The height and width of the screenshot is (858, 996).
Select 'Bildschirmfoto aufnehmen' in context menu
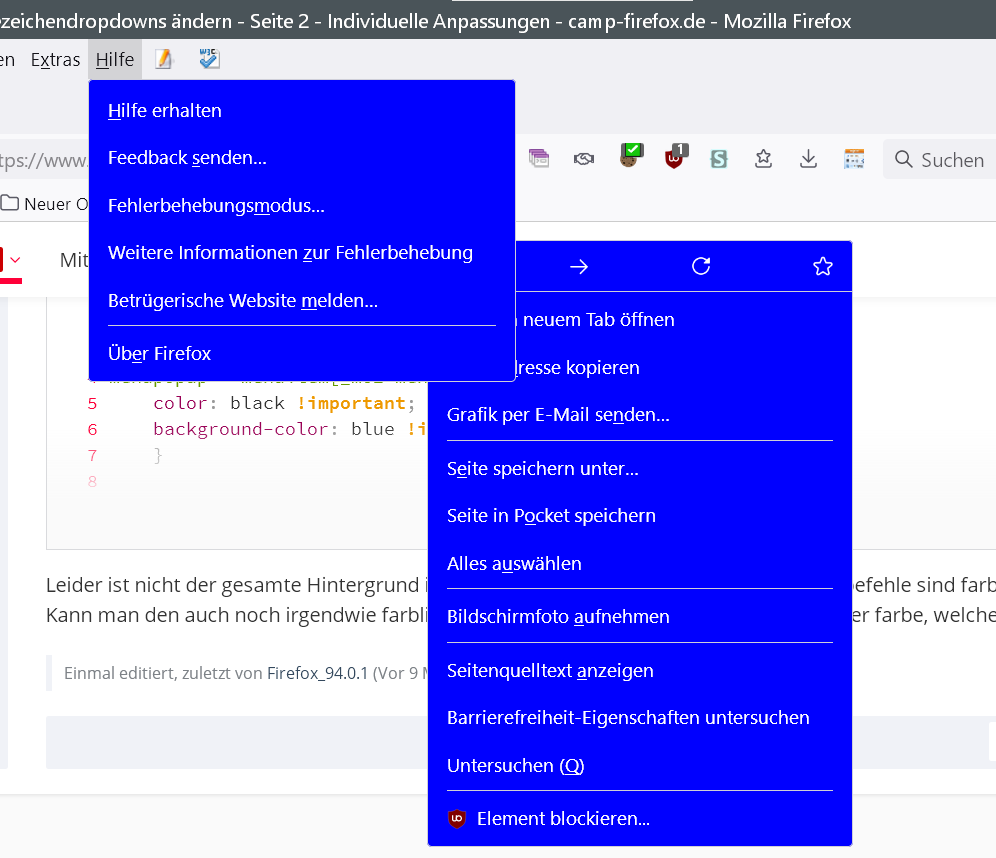point(558,617)
